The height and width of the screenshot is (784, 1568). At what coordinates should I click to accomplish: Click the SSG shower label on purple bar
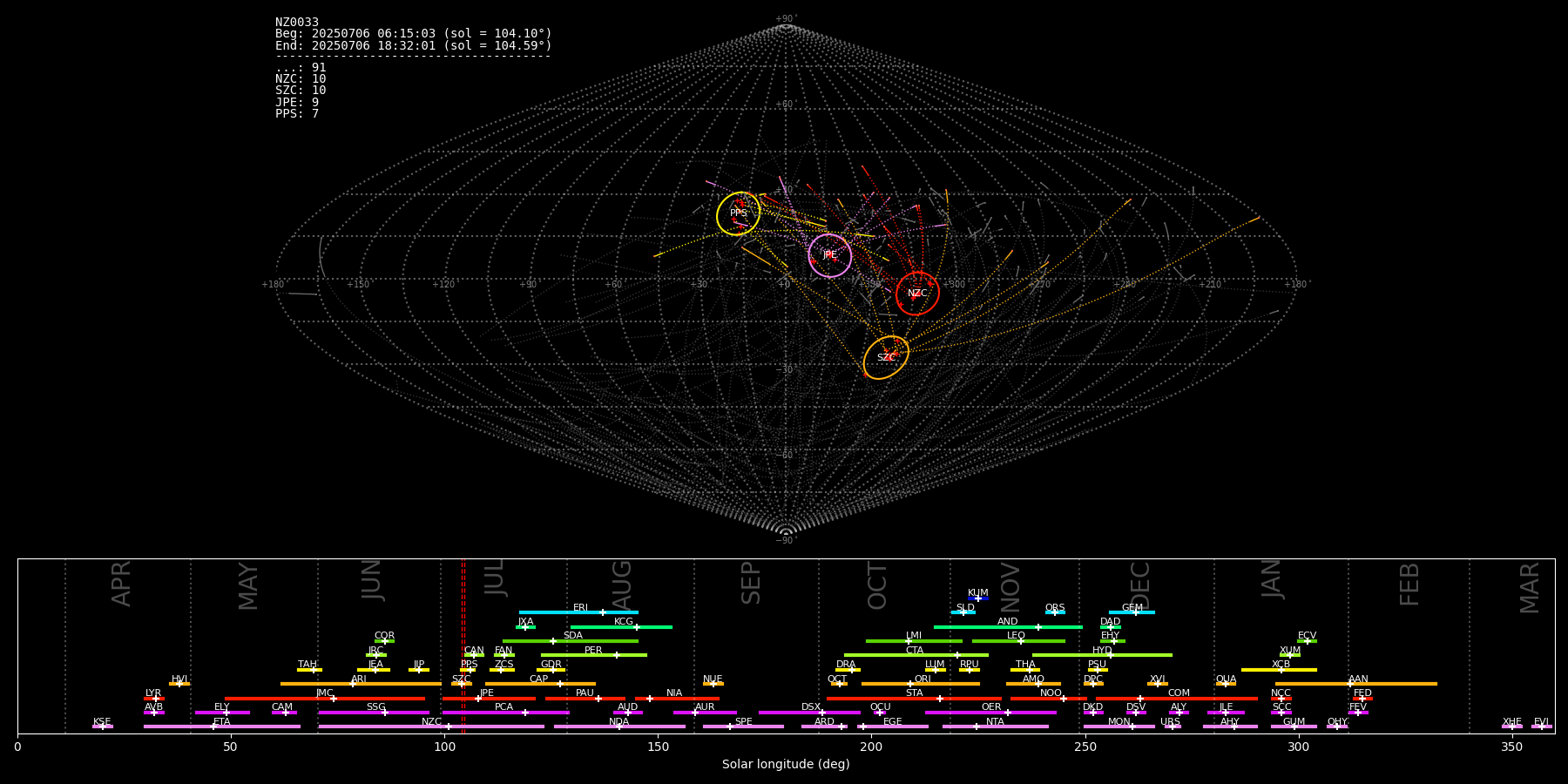point(375,707)
